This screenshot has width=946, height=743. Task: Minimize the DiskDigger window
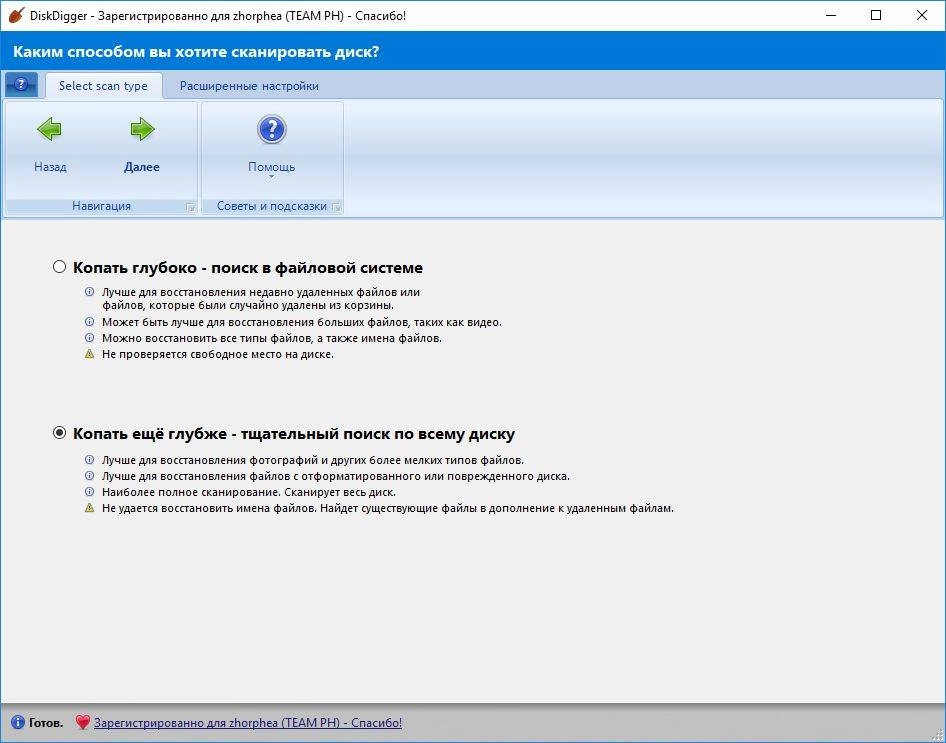click(x=831, y=15)
